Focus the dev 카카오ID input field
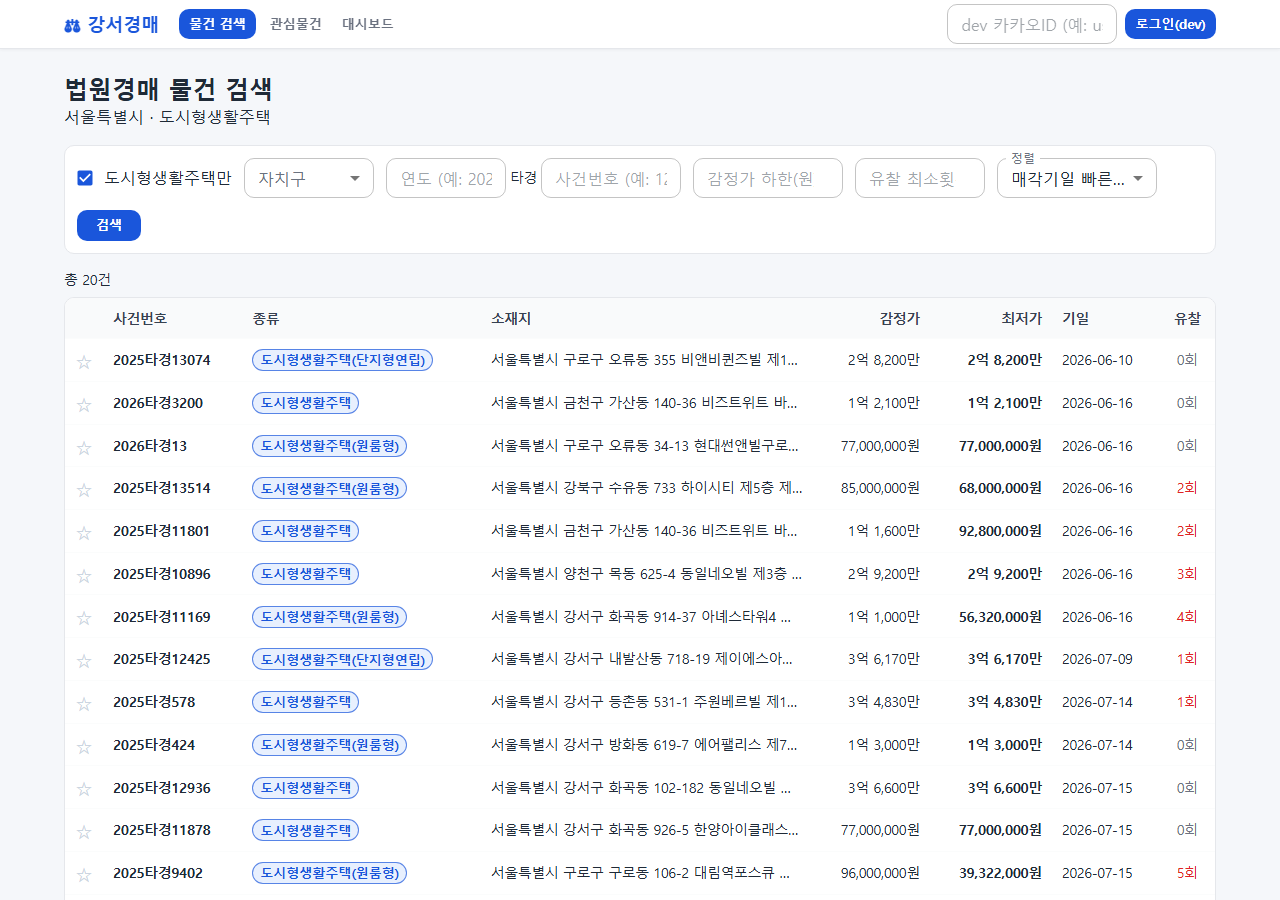 click(x=1032, y=24)
